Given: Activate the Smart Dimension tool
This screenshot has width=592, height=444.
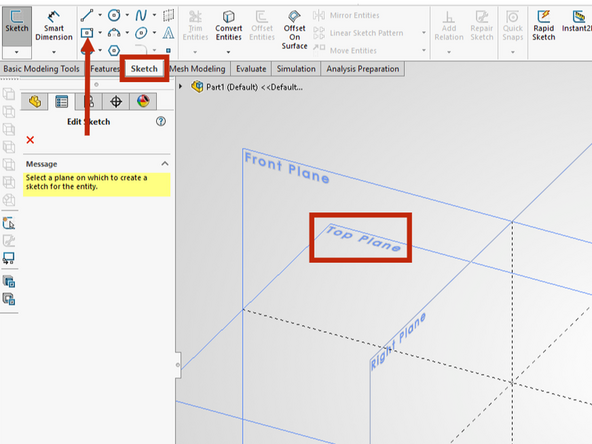Looking at the screenshot, I should tap(54, 26).
